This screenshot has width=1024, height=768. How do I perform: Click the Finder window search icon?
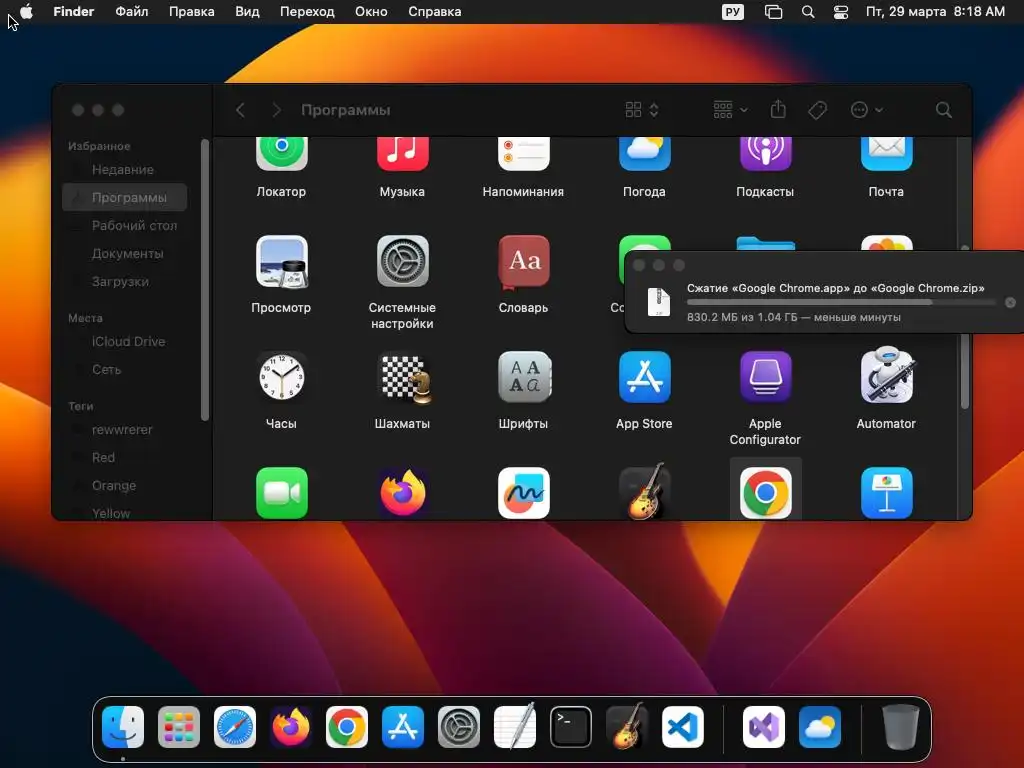click(x=943, y=110)
